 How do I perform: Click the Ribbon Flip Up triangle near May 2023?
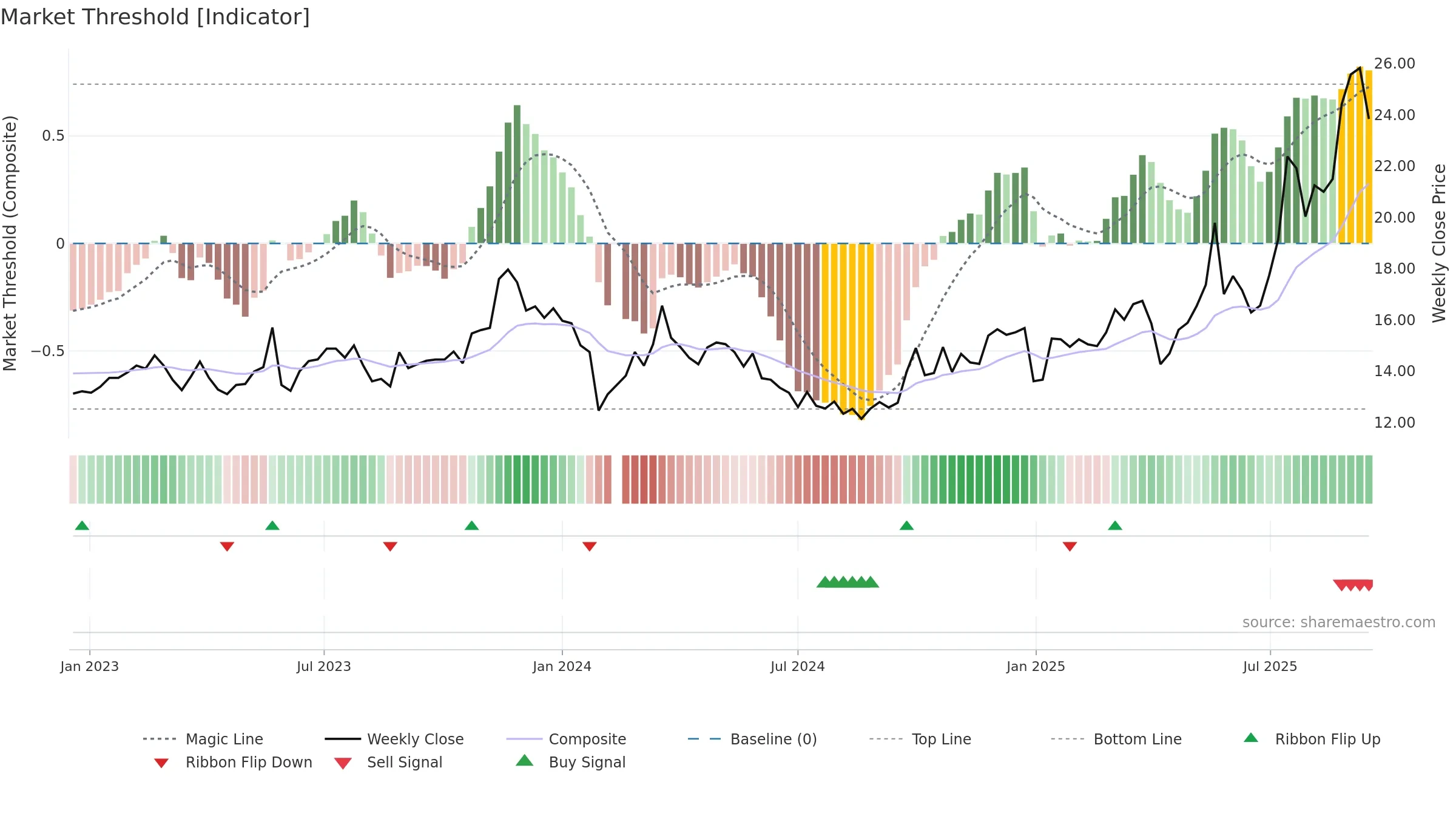click(272, 525)
